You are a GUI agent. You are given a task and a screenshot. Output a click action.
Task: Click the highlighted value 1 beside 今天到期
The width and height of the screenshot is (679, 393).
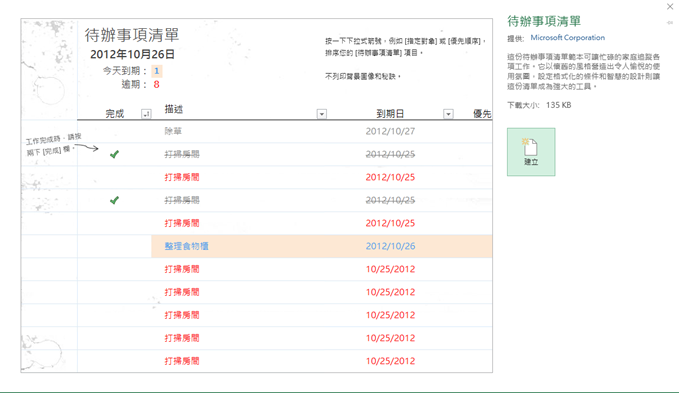click(x=156, y=71)
